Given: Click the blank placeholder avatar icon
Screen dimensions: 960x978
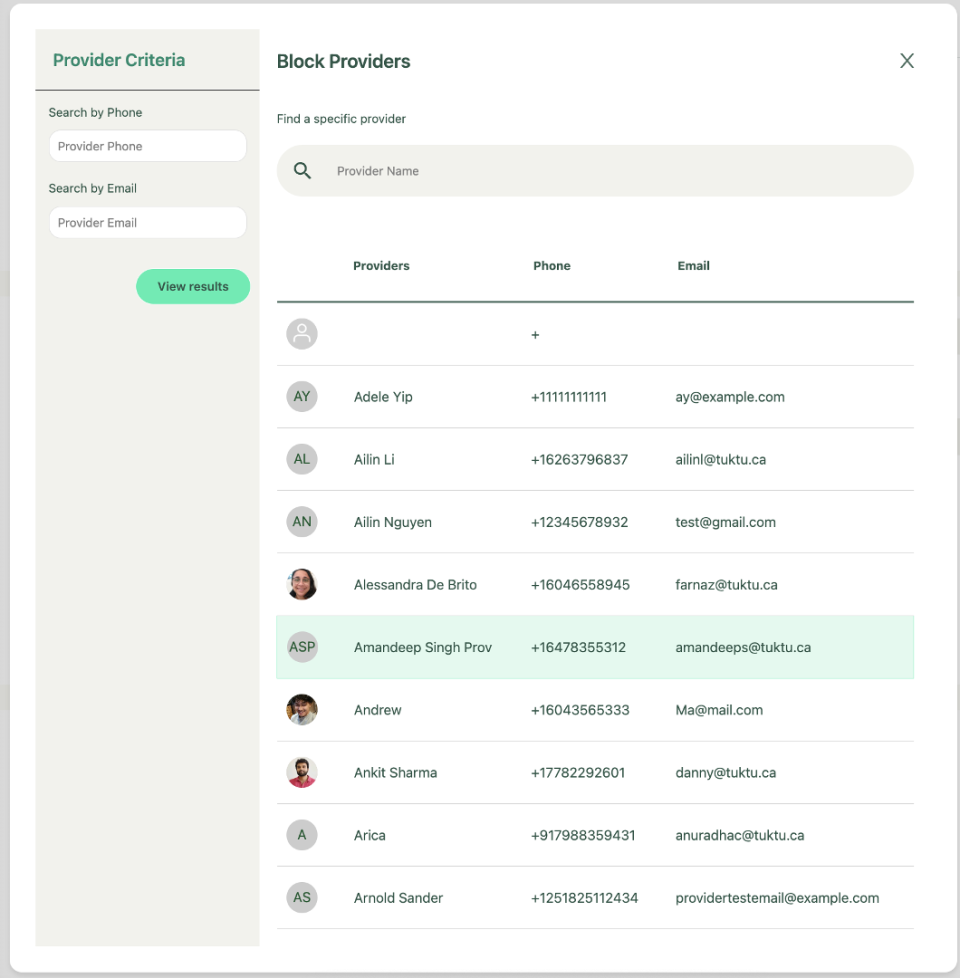Looking at the screenshot, I should pyautogui.click(x=302, y=334).
